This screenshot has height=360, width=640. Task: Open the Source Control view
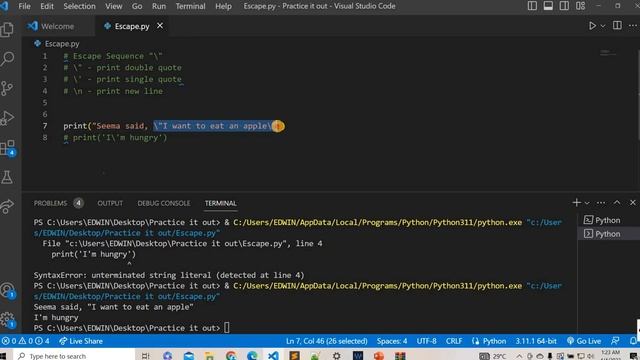coord(7,88)
